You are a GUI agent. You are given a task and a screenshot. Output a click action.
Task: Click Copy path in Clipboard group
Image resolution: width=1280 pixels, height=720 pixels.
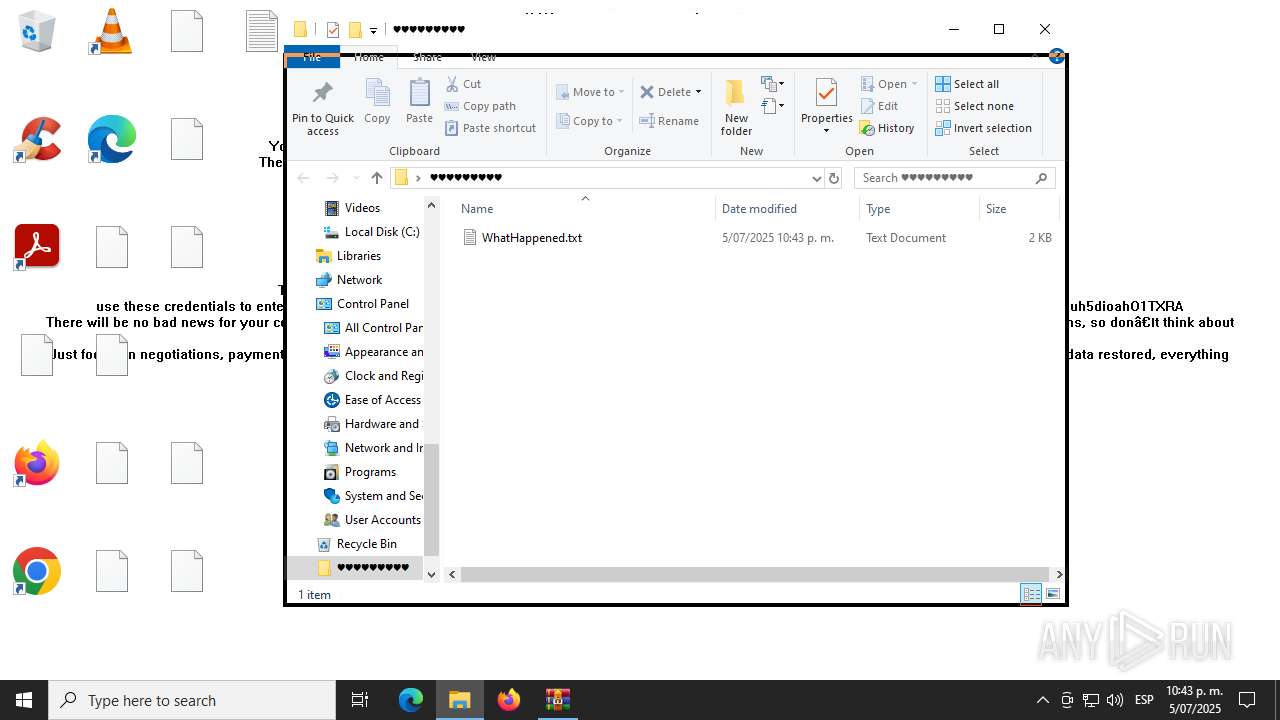(480, 106)
